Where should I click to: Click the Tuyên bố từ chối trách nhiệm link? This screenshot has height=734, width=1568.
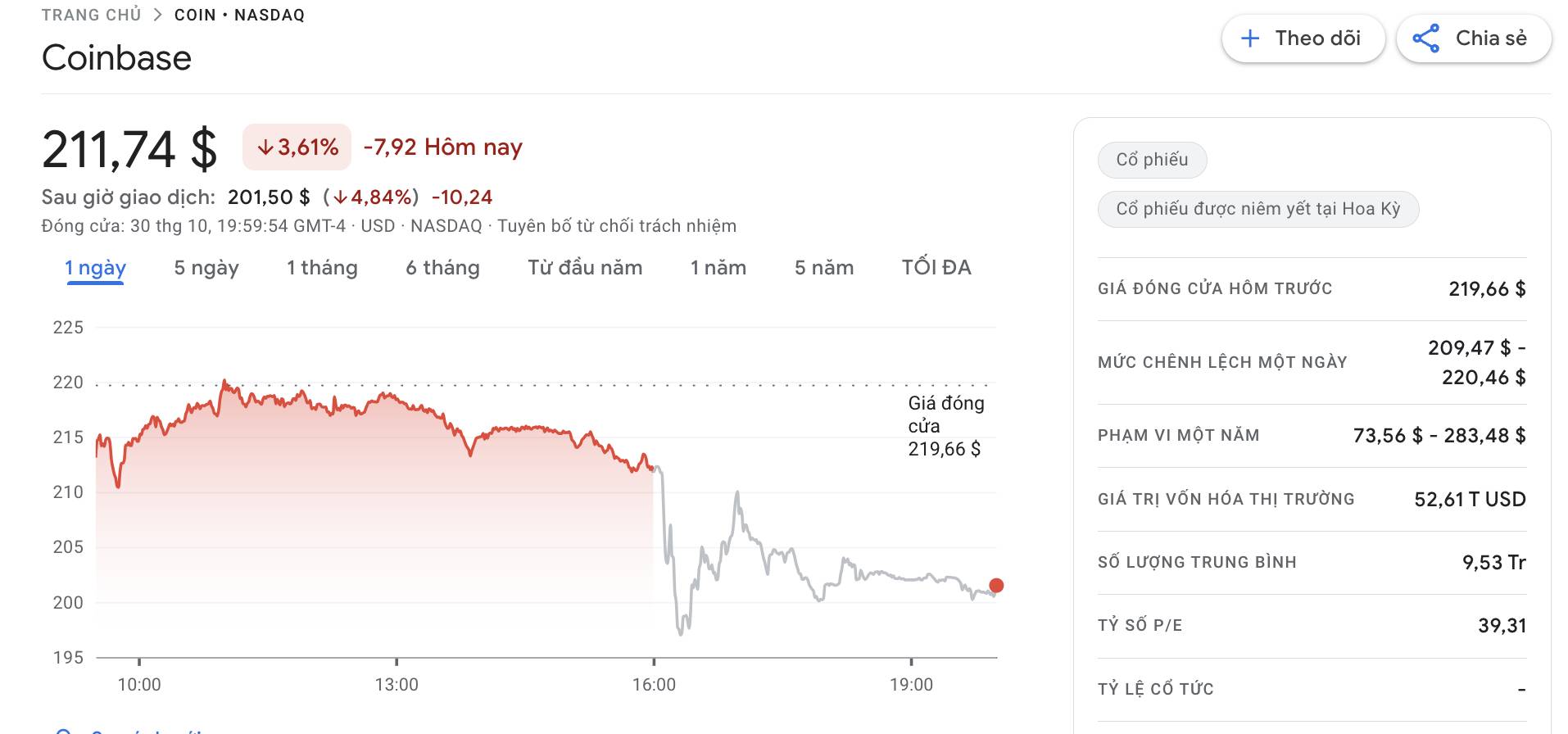click(x=617, y=226)
